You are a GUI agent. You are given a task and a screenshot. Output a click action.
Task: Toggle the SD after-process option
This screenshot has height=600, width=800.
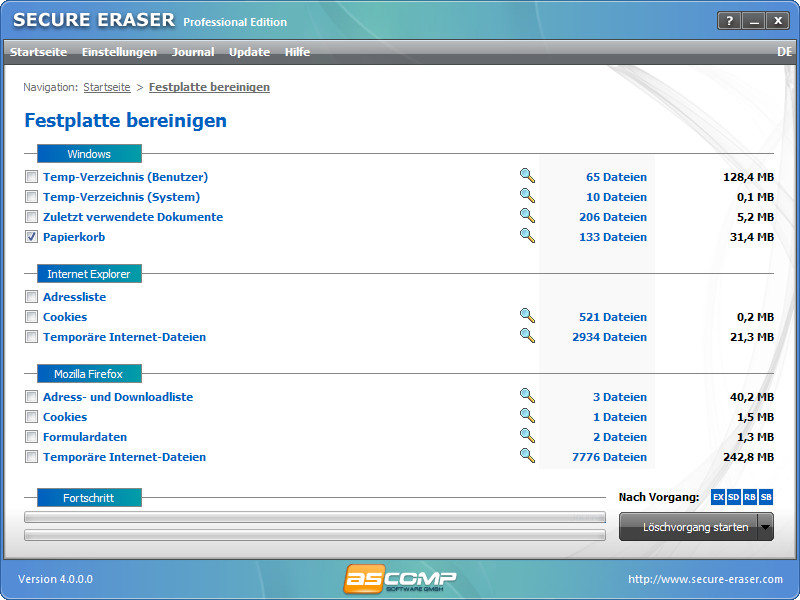point(734,497)
